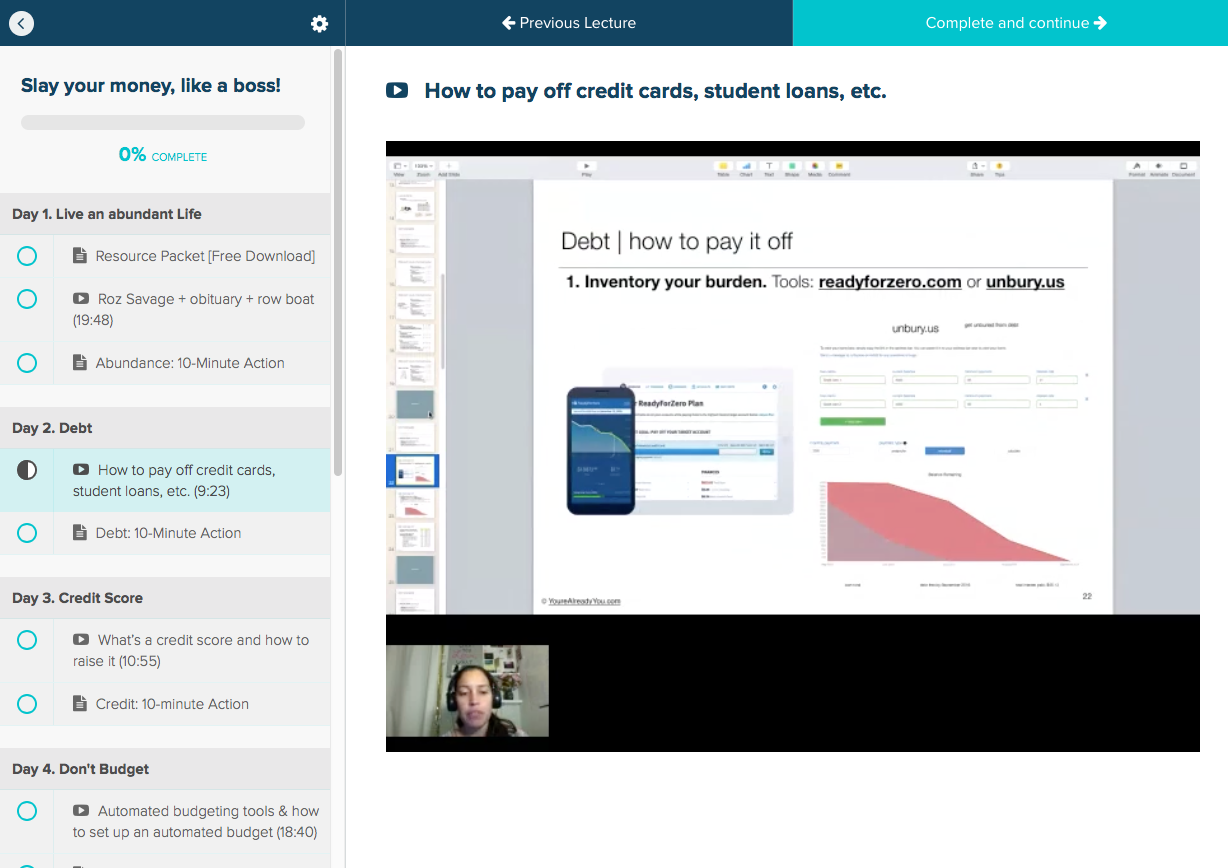Click the Format icon in the Keynote toolbar
1228x868 pixels.
[1137, 167]
